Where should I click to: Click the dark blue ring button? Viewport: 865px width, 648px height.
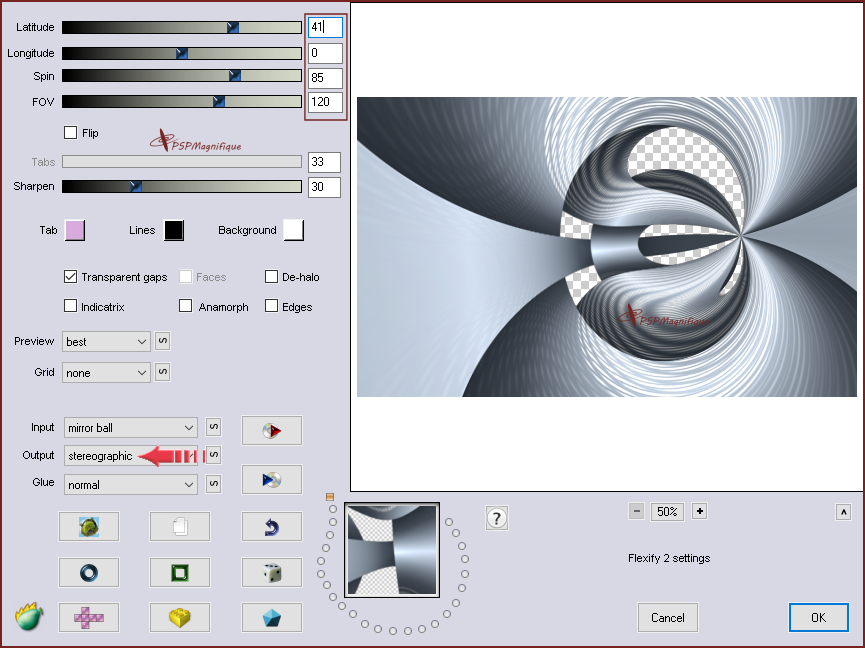[88, 573]
